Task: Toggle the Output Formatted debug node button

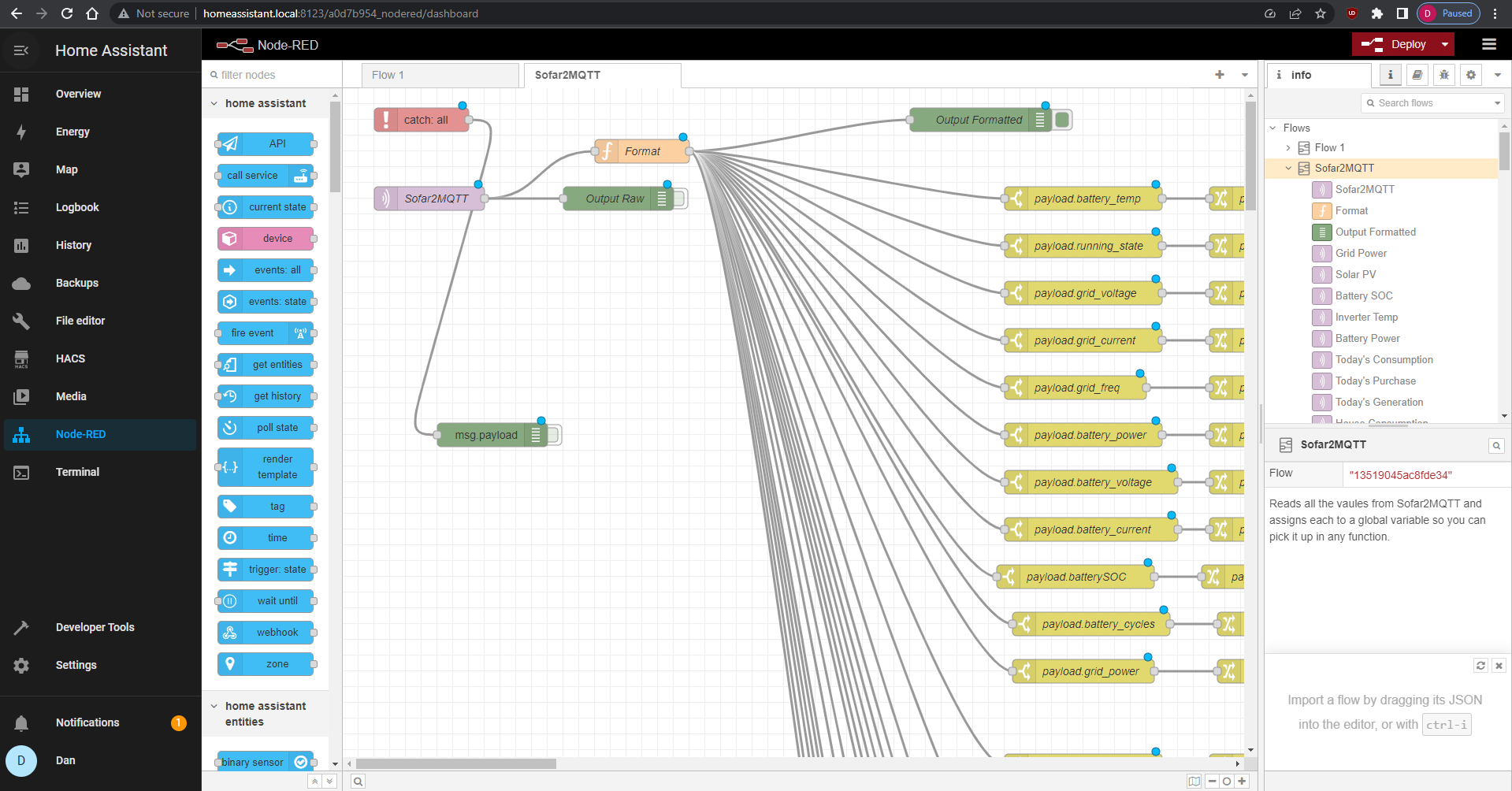Action: [x=1062, y=120]
